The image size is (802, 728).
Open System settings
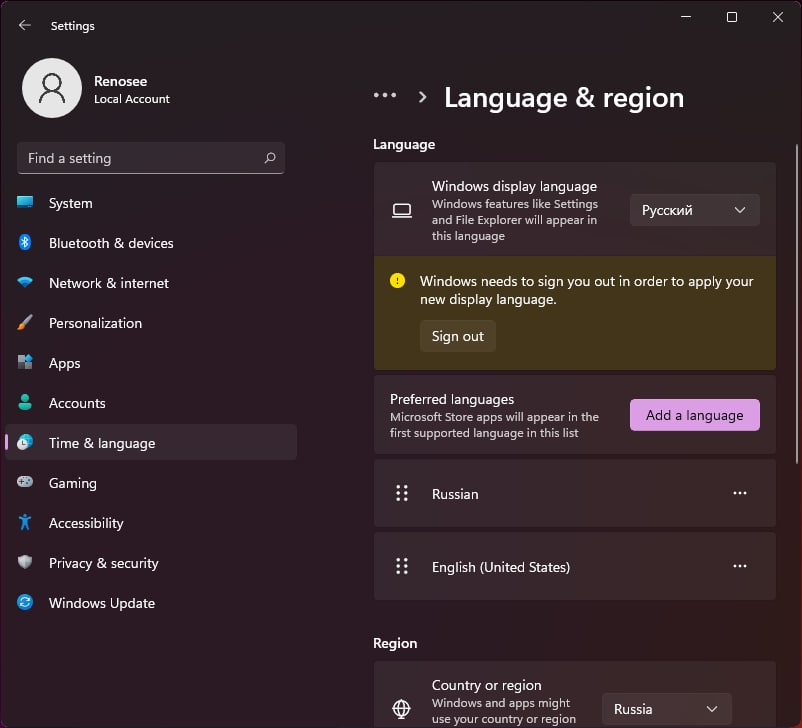[x=151, y=203]
